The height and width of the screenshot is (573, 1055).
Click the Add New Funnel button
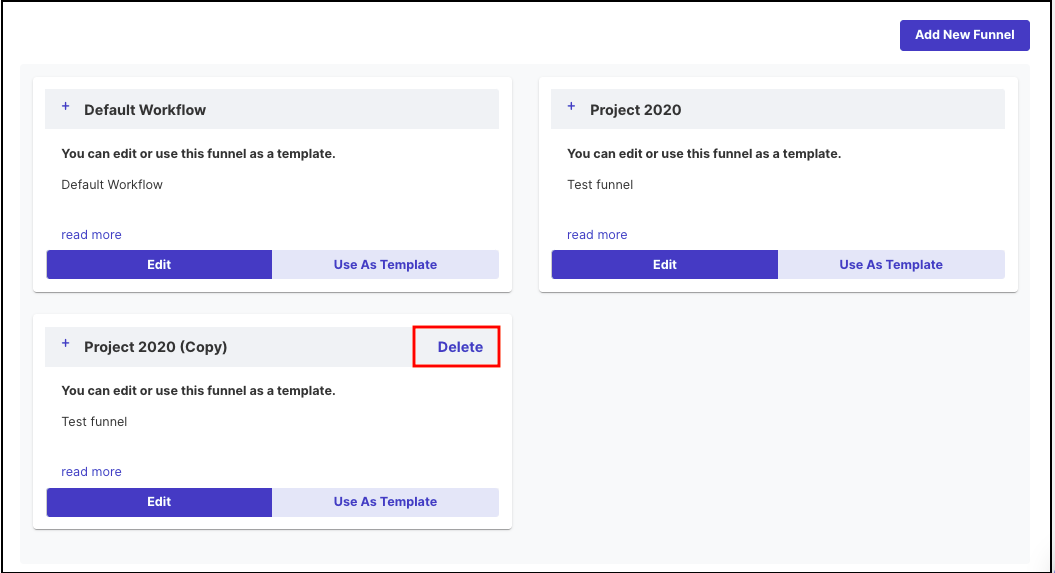point(964,35)
